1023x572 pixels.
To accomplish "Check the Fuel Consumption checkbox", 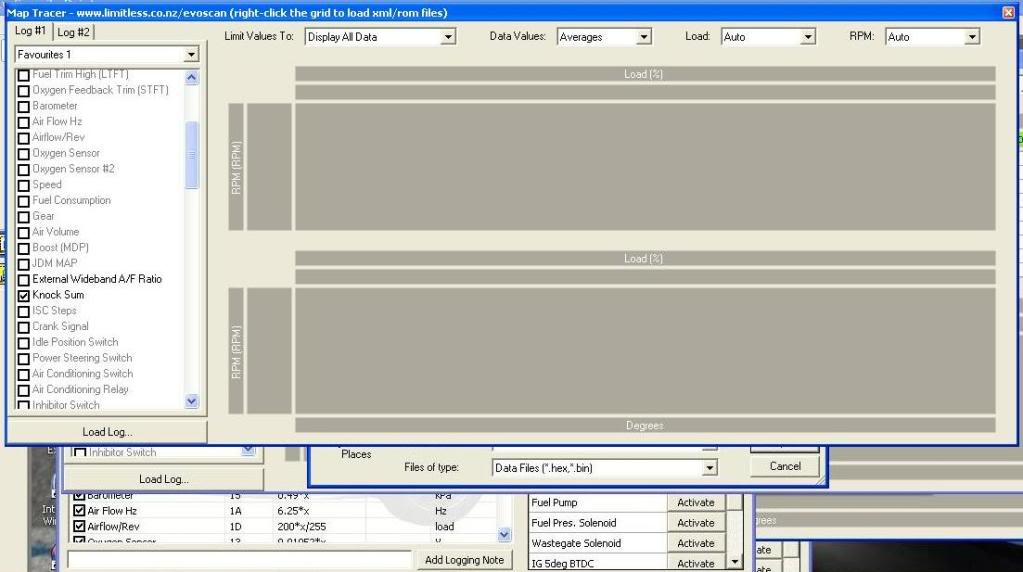I will [x=23, y=201].
